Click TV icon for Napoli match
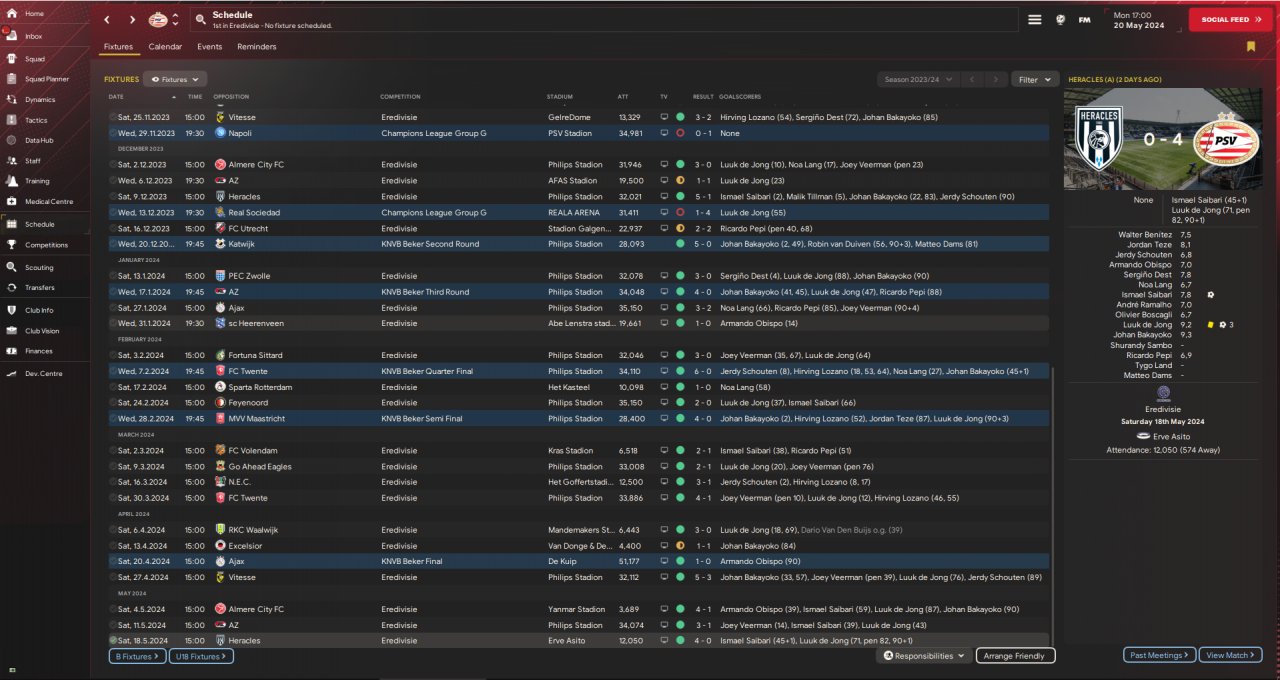The image size is (1280, 680). (x=663, y=133)
